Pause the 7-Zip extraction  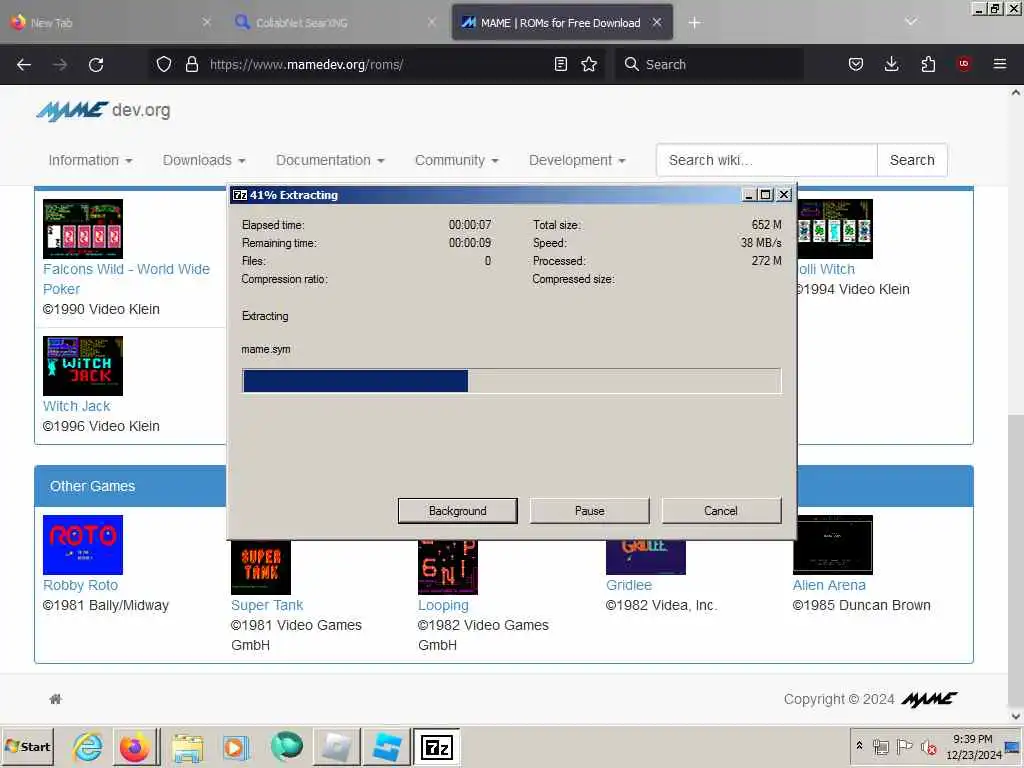pyautogui.click(x=590, y=511)
